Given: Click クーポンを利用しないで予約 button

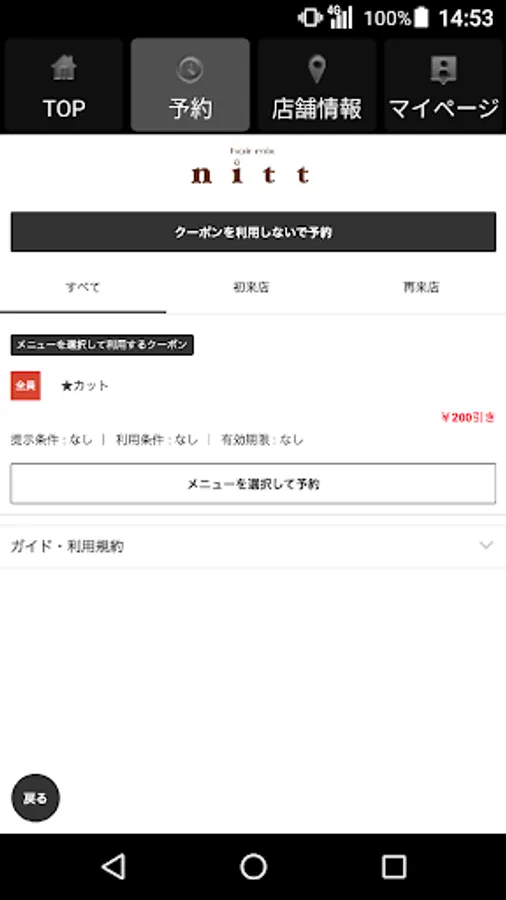Looking at the screenshot, I should point(253,232).
